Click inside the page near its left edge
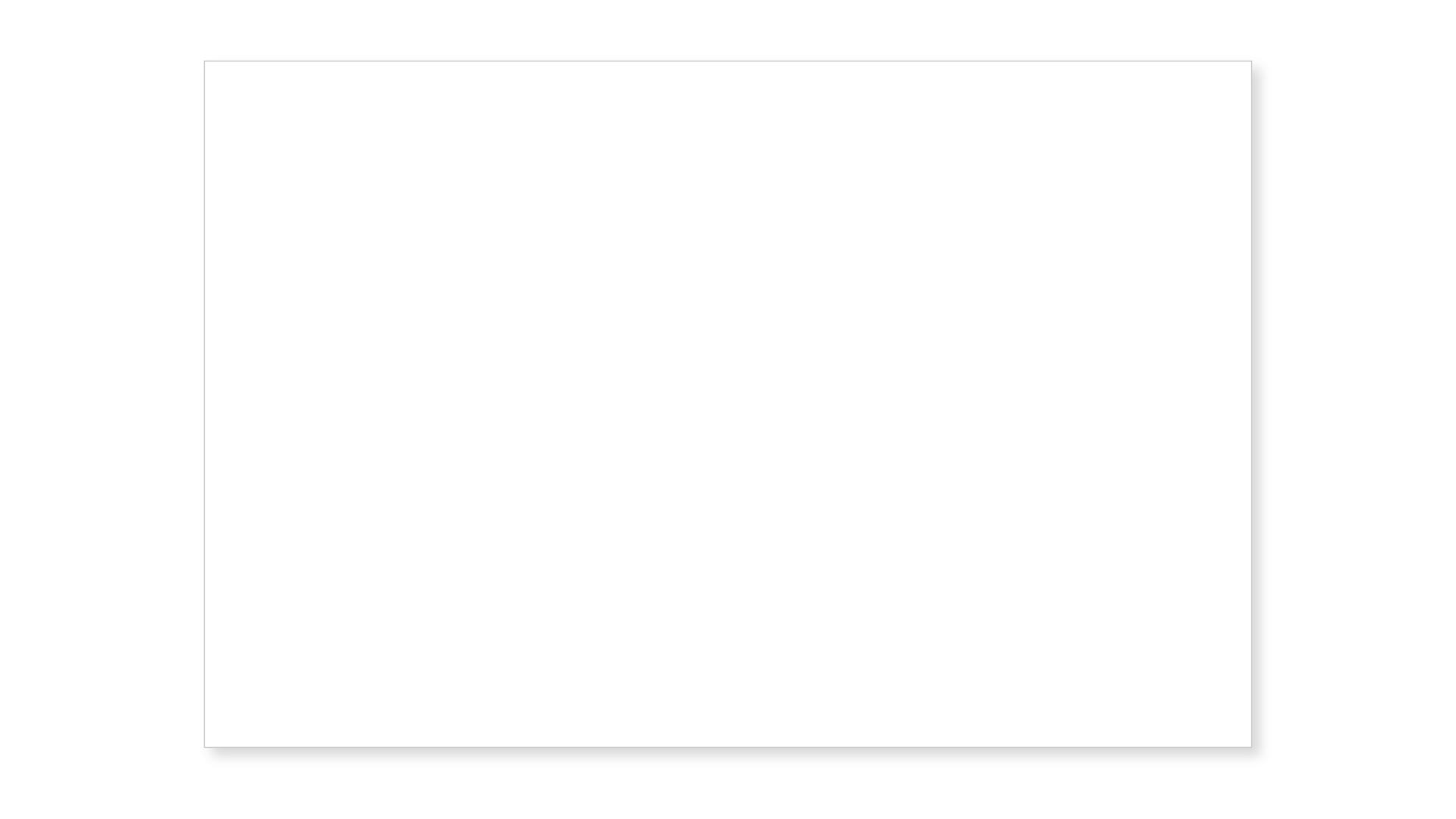The image size is (1456, 819). [x=220, y=404]
